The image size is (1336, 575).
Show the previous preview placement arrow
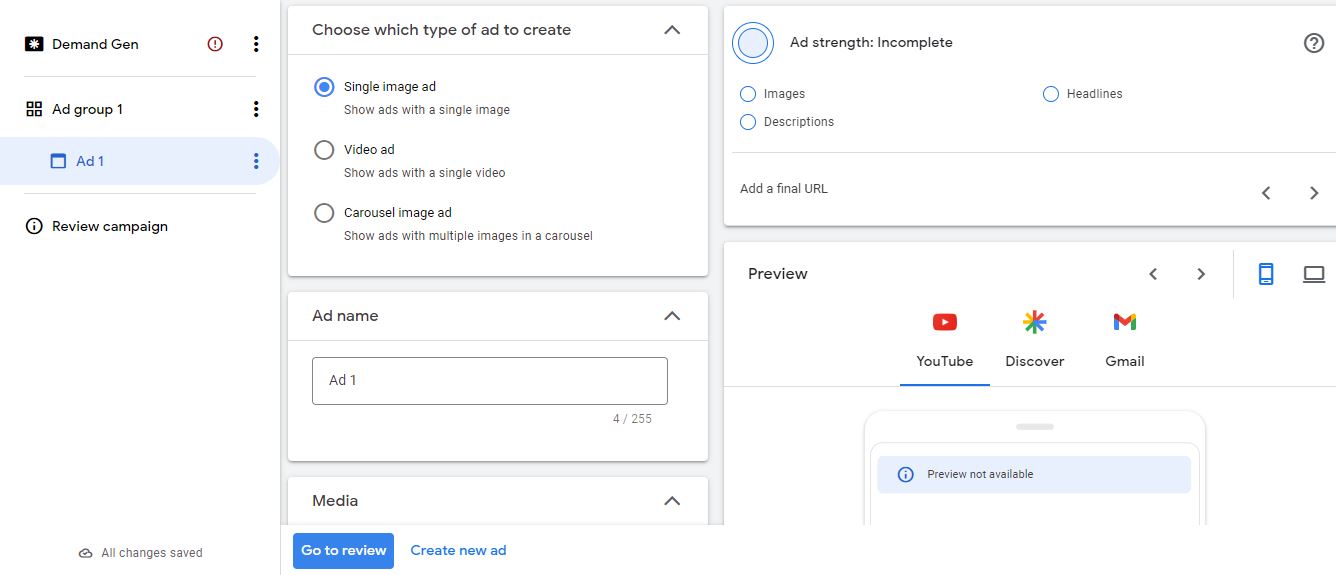click(x=1153, y=274)
